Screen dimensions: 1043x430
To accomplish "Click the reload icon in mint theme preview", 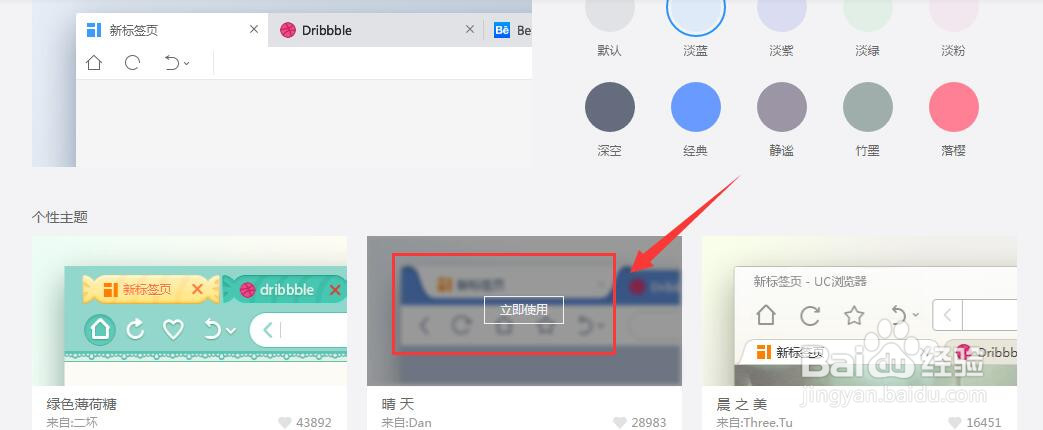I will pyautogui.click(x=136, y=329).
